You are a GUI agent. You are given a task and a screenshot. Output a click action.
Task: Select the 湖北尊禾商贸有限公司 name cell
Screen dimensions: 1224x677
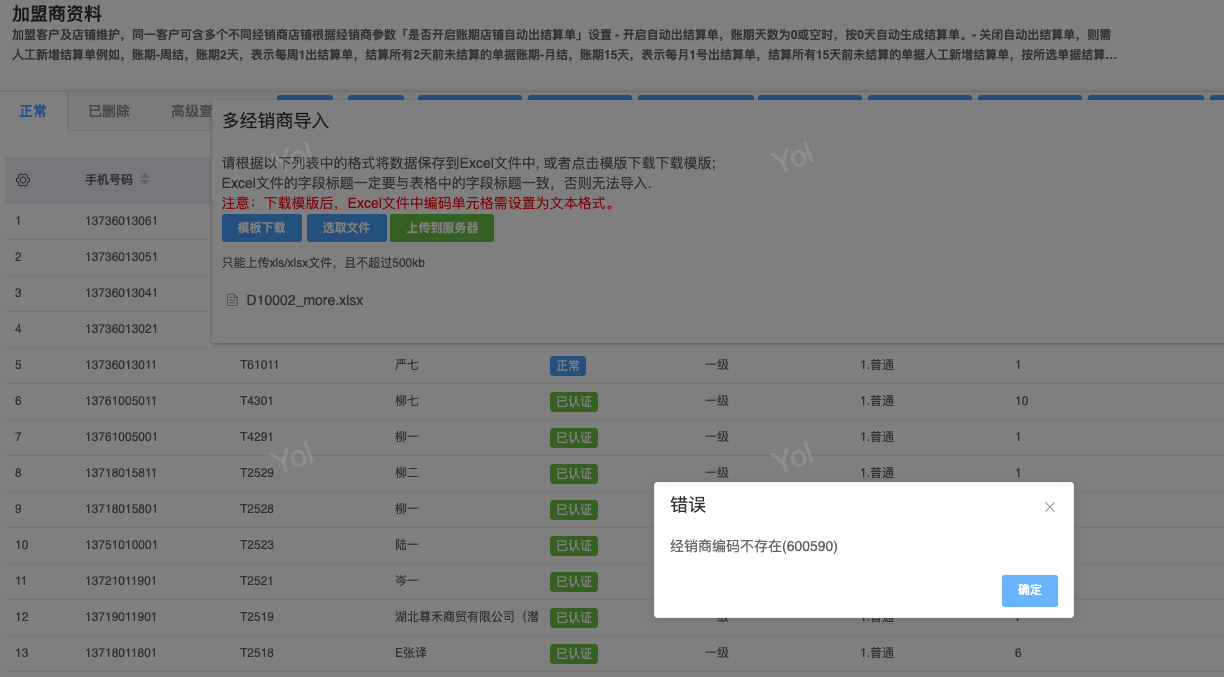(466, 618)
